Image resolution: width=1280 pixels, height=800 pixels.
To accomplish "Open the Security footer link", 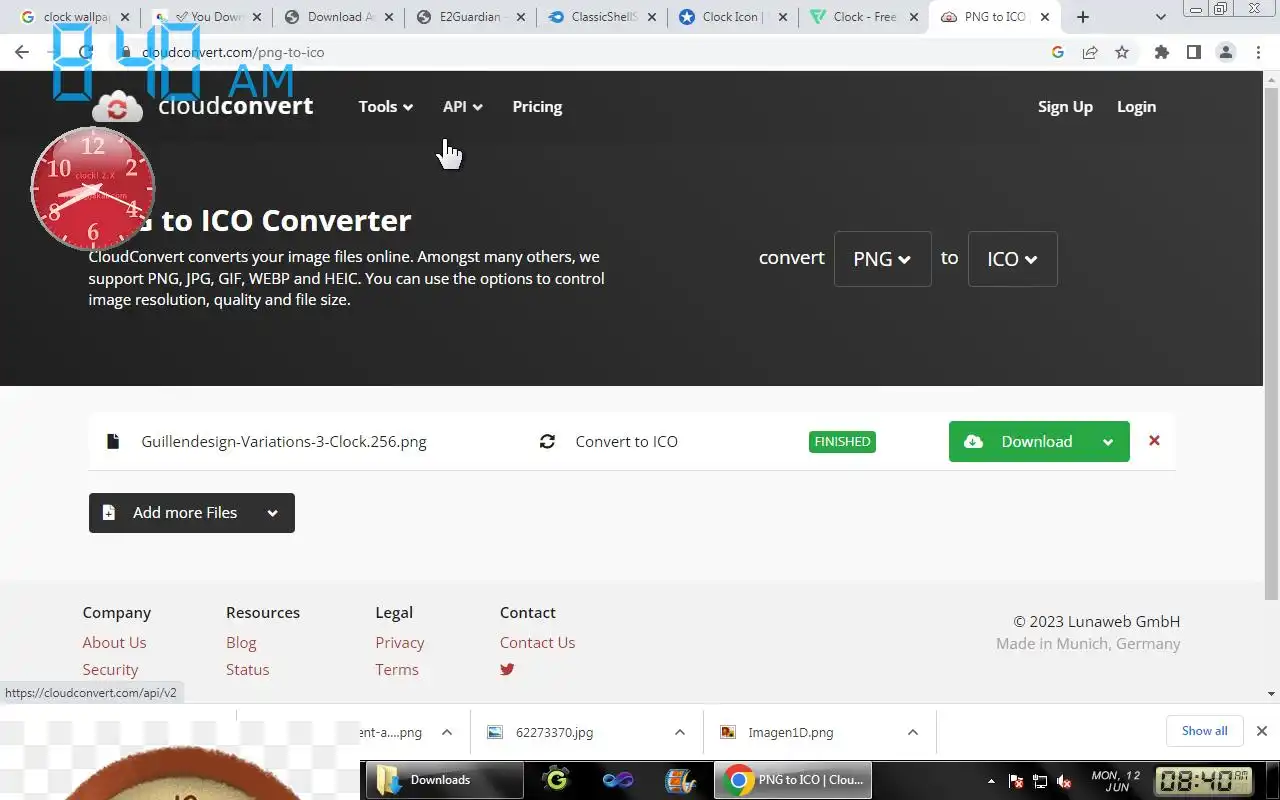I will (x=110, y=669).
